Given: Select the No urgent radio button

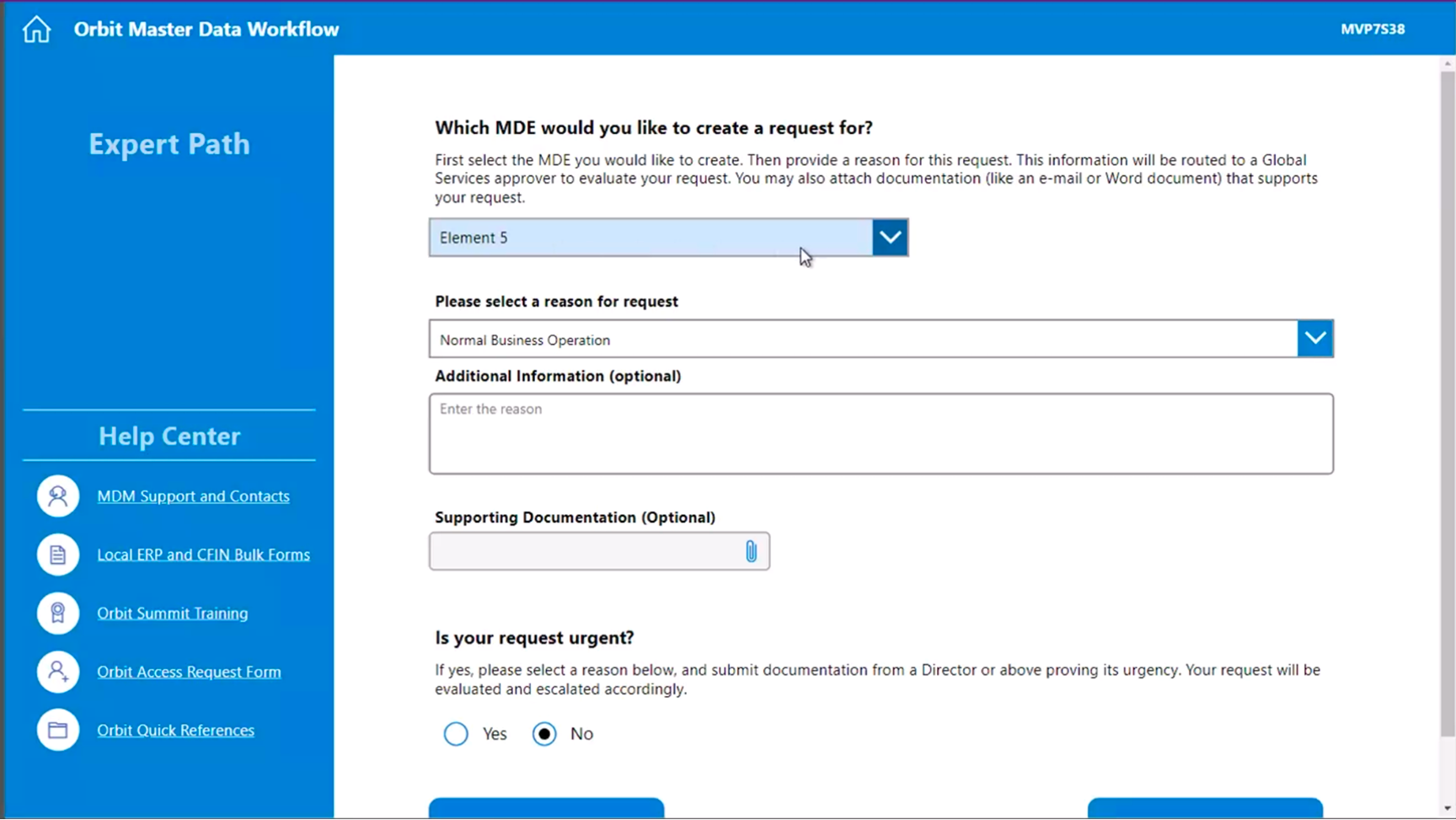Looking at the screenshot, I should tap(544, 734).
